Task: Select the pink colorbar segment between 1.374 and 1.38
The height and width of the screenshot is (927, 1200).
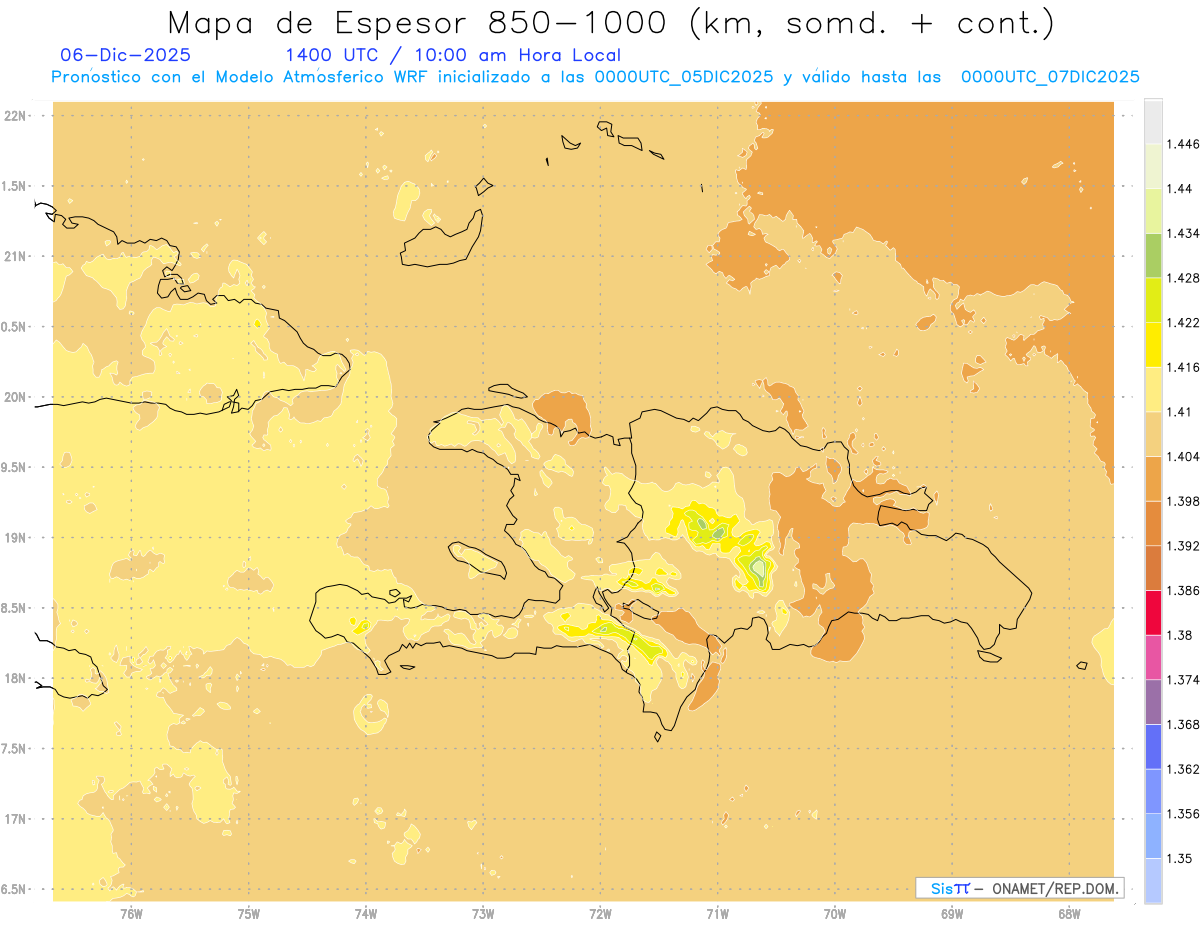Action: 1153,657
